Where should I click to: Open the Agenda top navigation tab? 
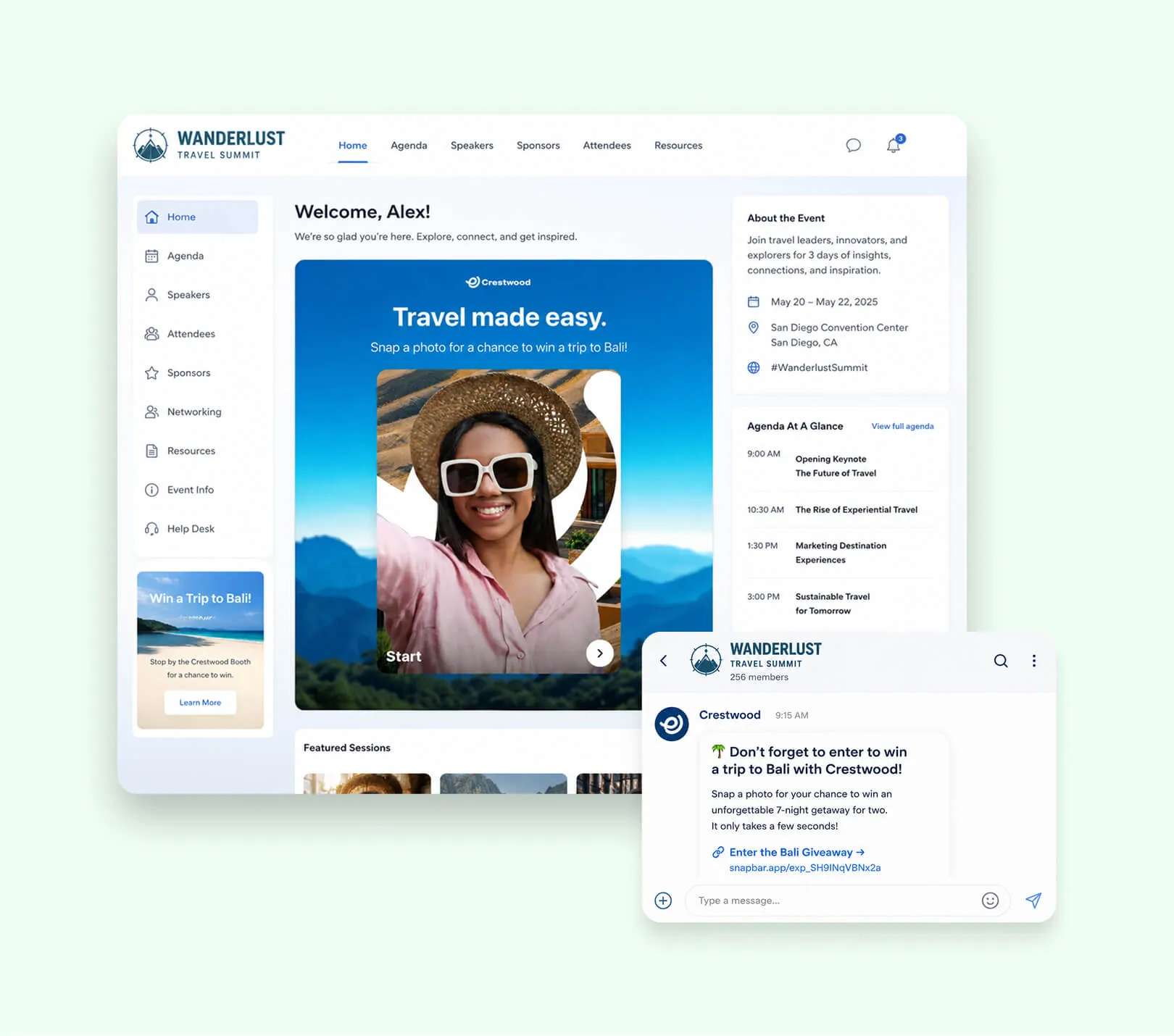[409, 146]
